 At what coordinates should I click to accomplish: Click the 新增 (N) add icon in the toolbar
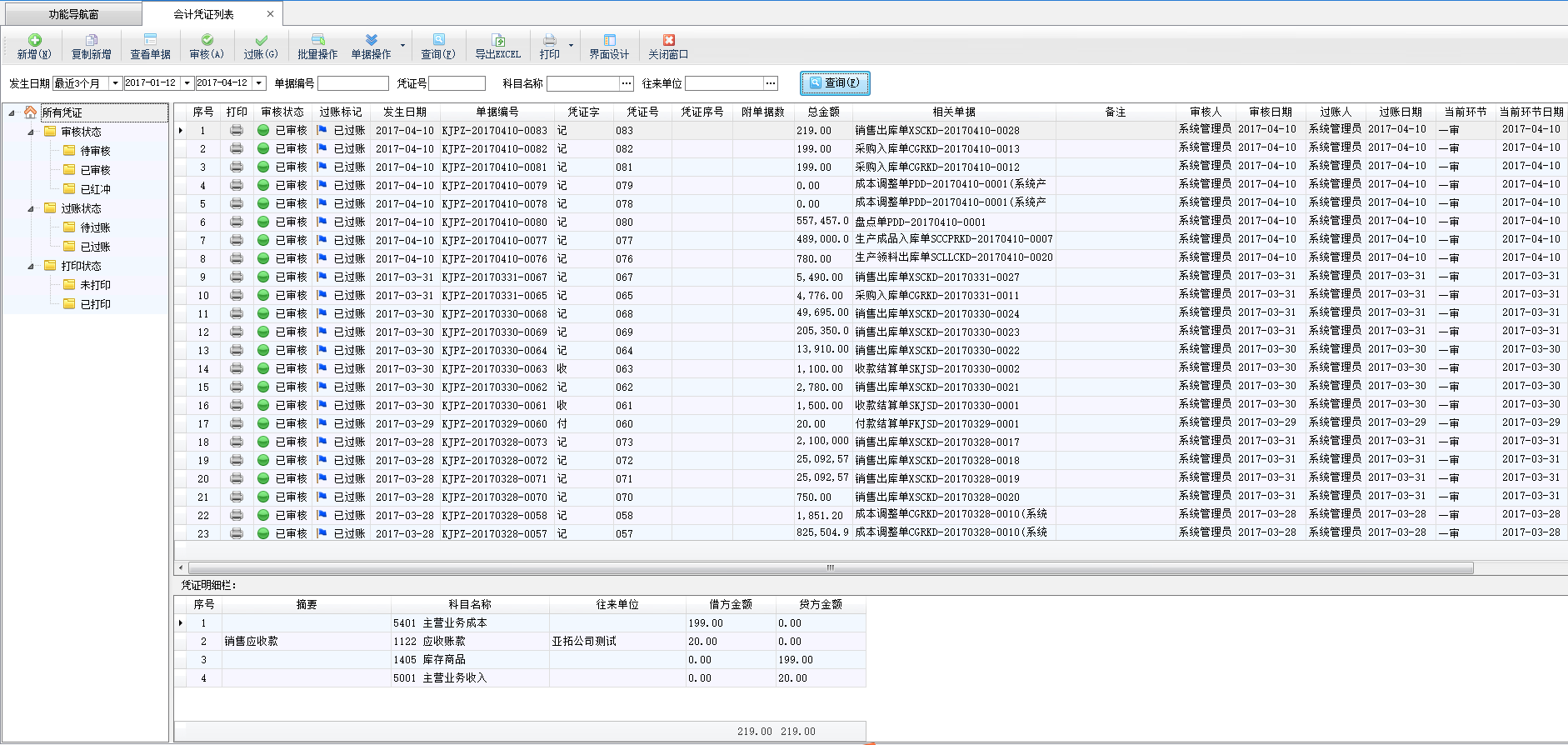34,40
